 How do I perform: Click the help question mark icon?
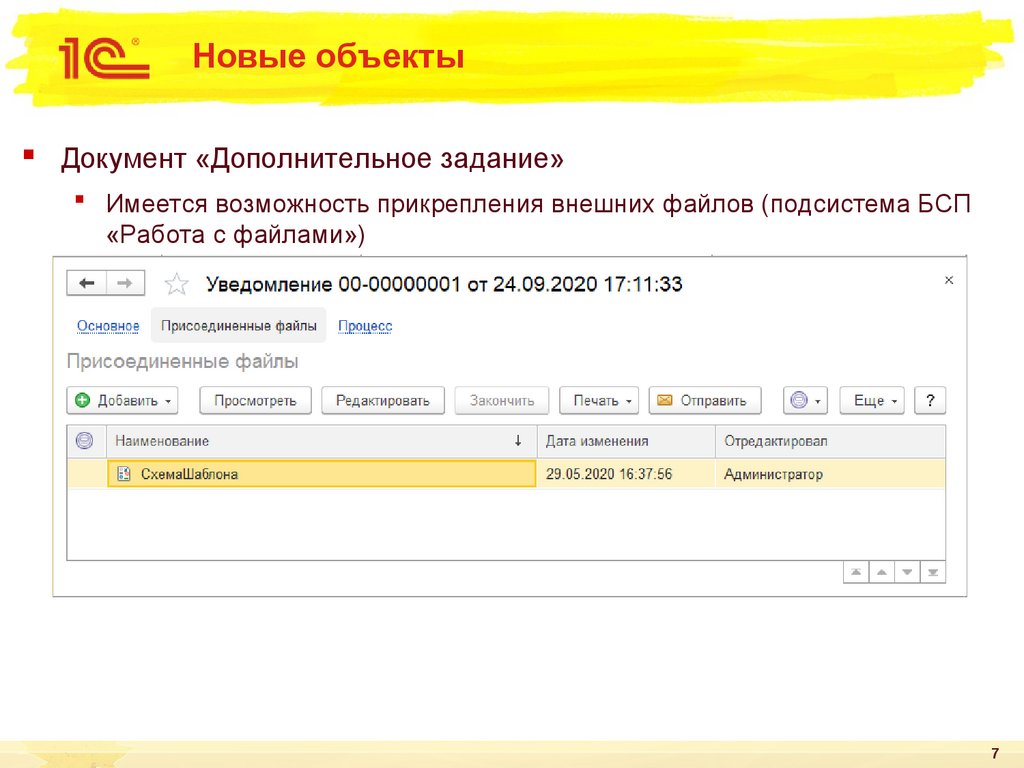(x=929, y=400)
